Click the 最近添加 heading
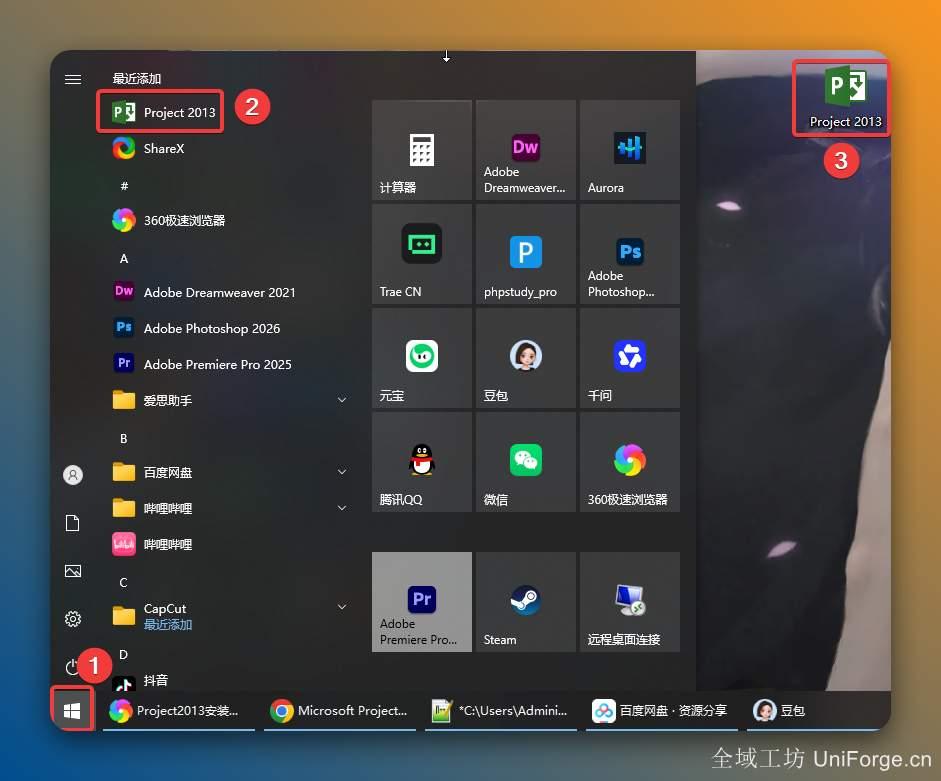This screenshot has height=781, width=941. (x=137, y=79)
